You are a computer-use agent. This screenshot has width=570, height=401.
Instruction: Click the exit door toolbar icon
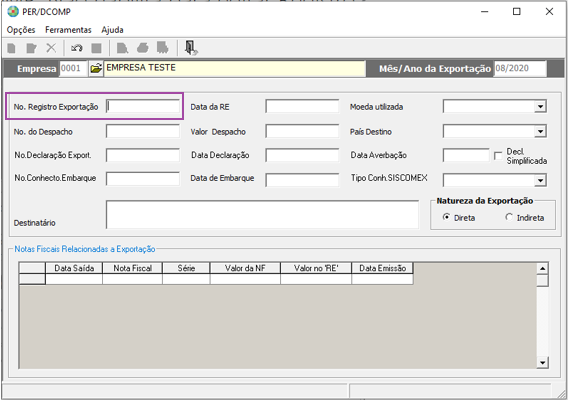pos(190,48)
